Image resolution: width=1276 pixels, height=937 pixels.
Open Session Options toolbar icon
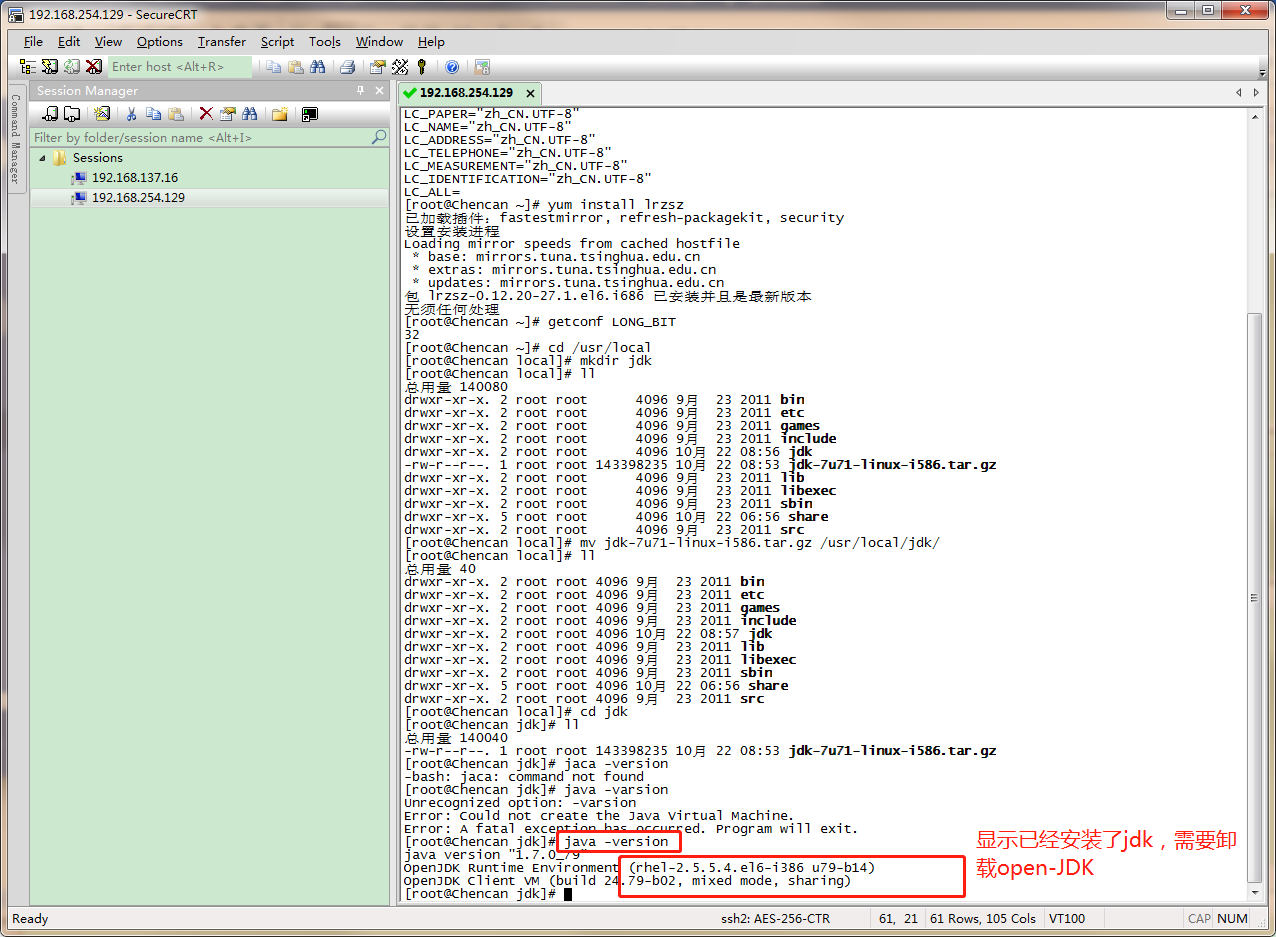coord(377,67)
